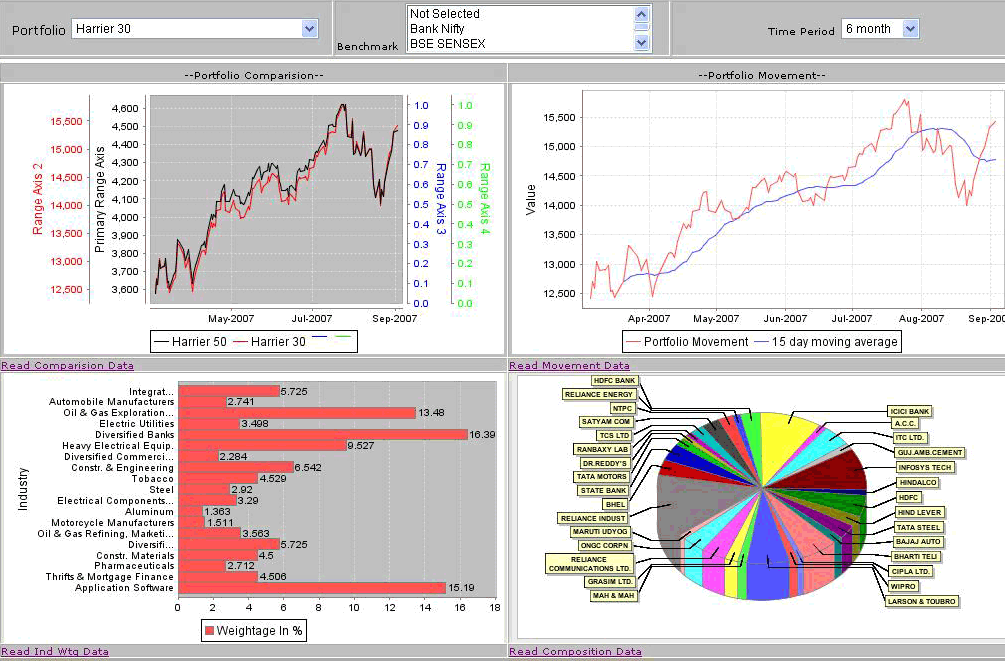Image resolution: width=1005 pixels, height=661 pixels.
Task: Select Not Selected in Benchmark list
Action: tap(444, 13)
